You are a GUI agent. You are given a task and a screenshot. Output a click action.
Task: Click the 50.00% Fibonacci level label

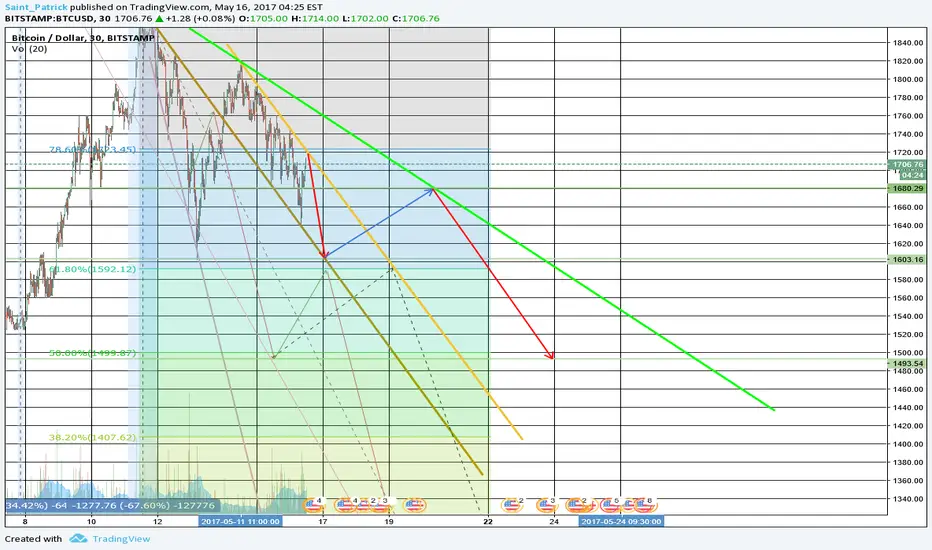coord(92,353)
